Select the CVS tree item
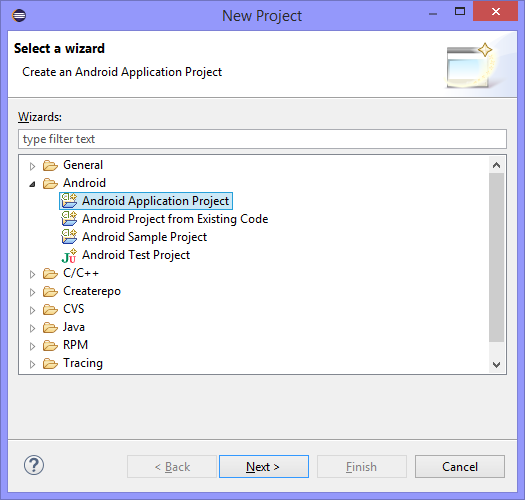 tap(74, 309)
